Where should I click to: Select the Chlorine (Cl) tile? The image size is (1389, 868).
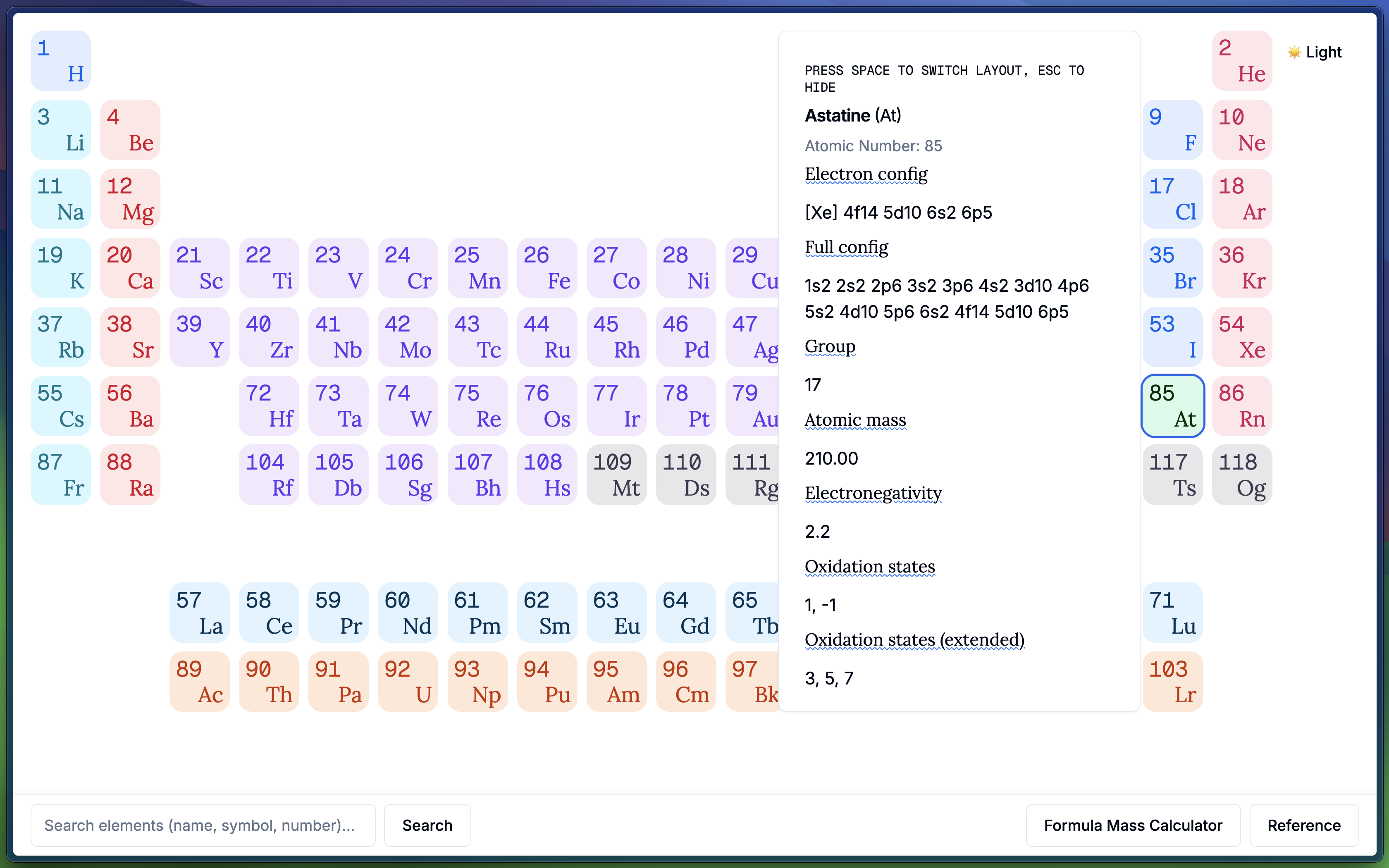[x=1172, y=199]
